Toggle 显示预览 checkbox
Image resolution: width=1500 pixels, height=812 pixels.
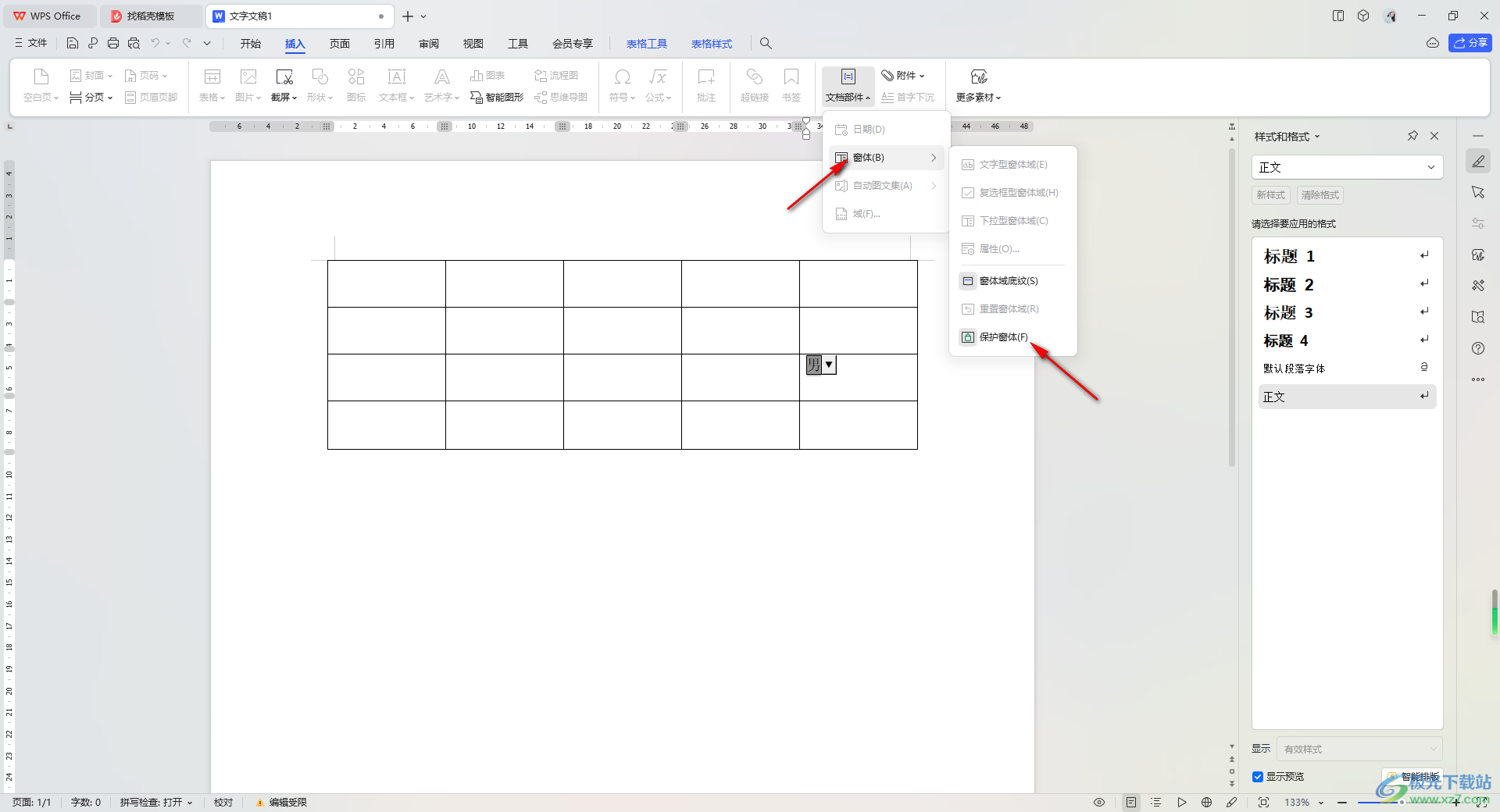coord(1258,777)
